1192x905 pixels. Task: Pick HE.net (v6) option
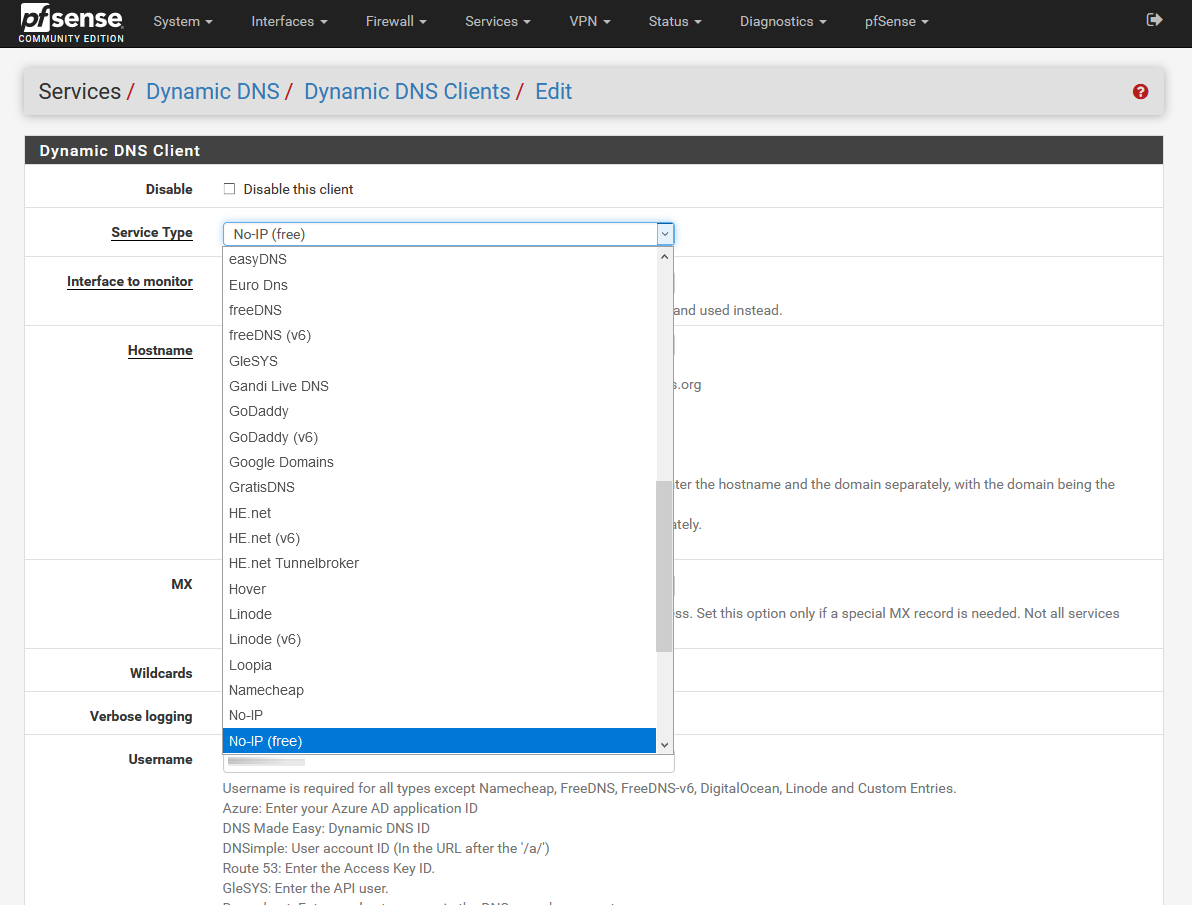[439, 538]
